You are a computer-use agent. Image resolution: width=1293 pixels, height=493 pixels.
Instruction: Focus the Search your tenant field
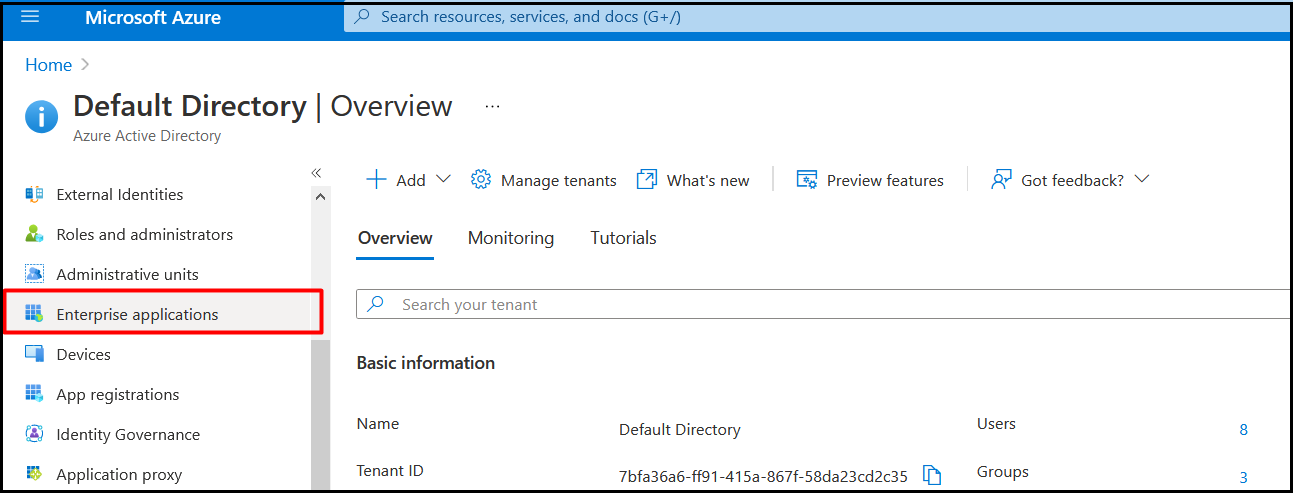[824, 304]
